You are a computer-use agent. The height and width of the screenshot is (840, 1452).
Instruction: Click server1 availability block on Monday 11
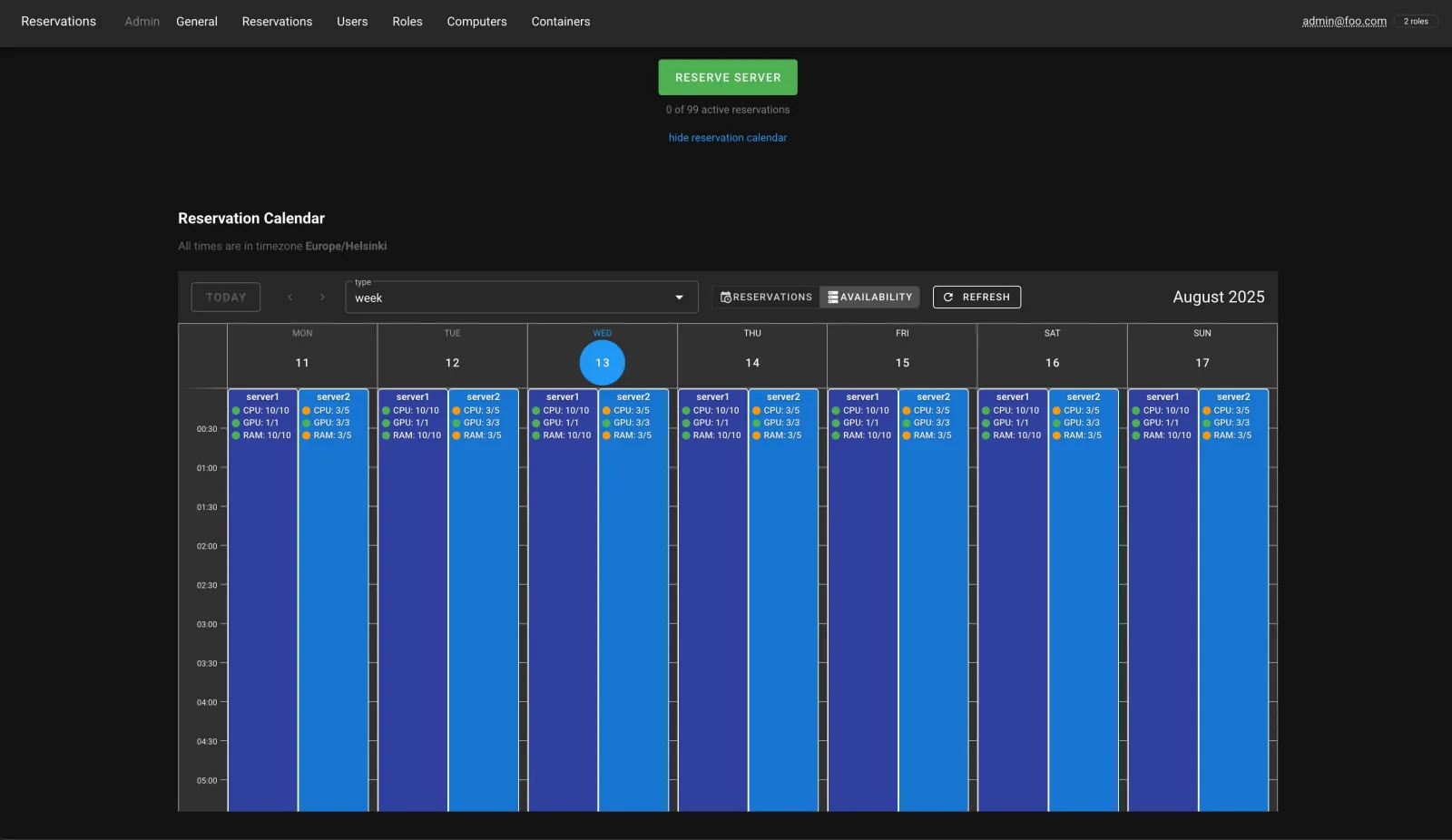point(262,600)
